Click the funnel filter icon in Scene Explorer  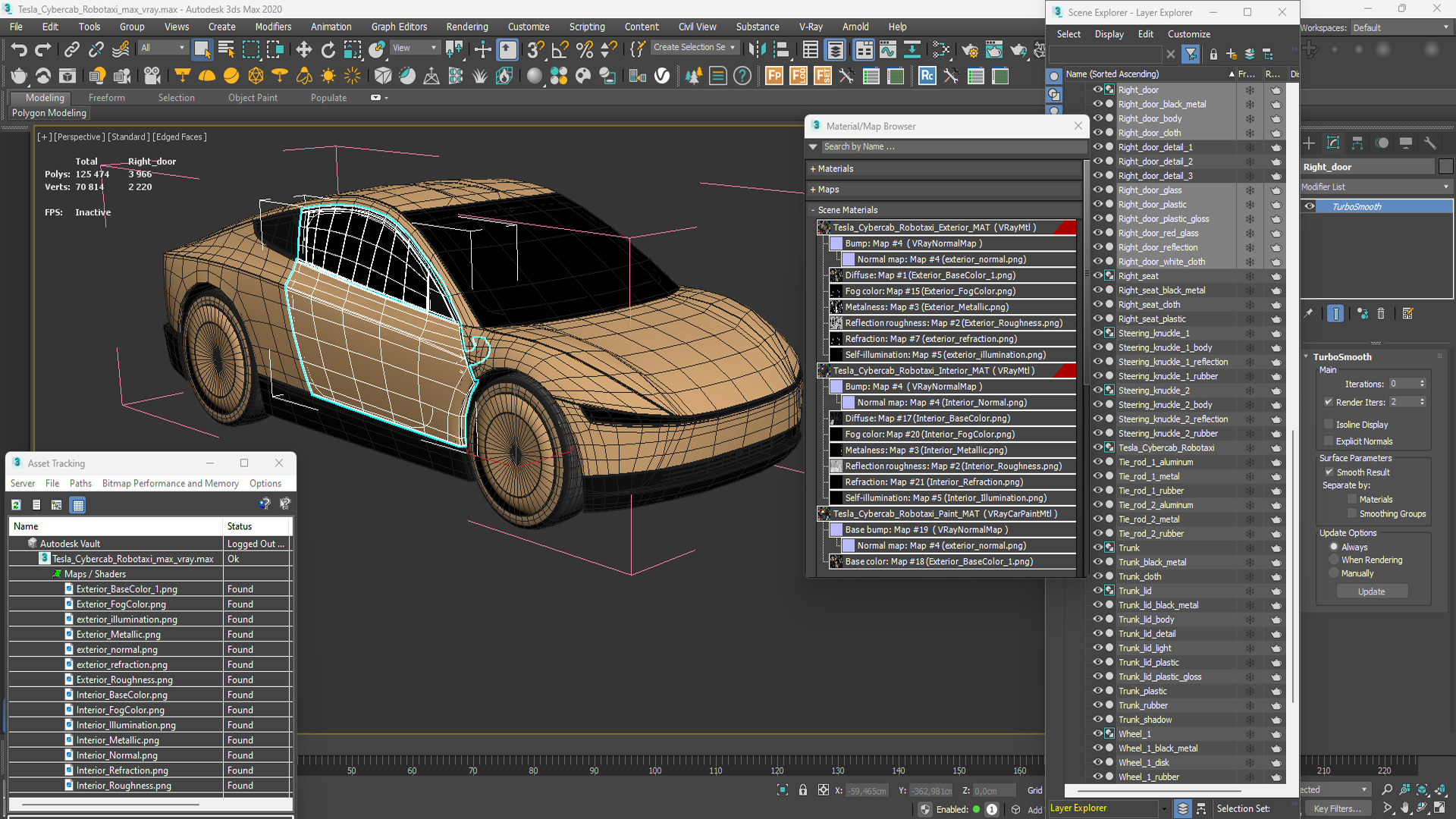tap(1191, 54)
